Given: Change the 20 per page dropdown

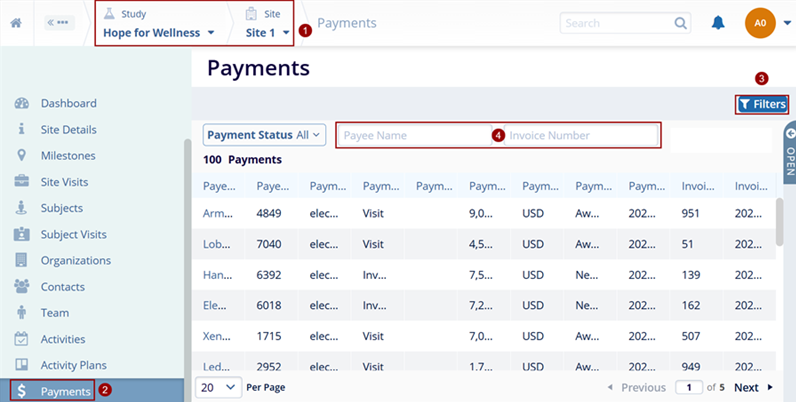Looking at the screenshot, I should pos(218,386).
